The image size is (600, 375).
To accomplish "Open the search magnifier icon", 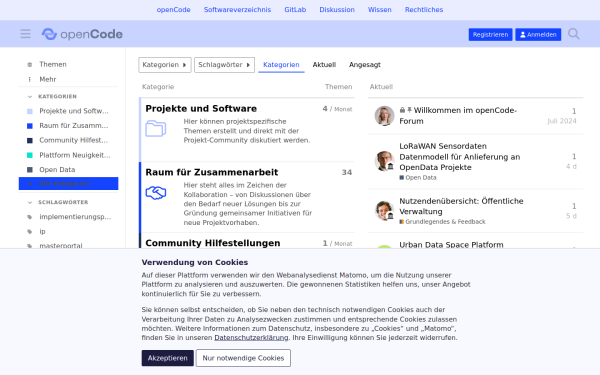I will point(574,34).
